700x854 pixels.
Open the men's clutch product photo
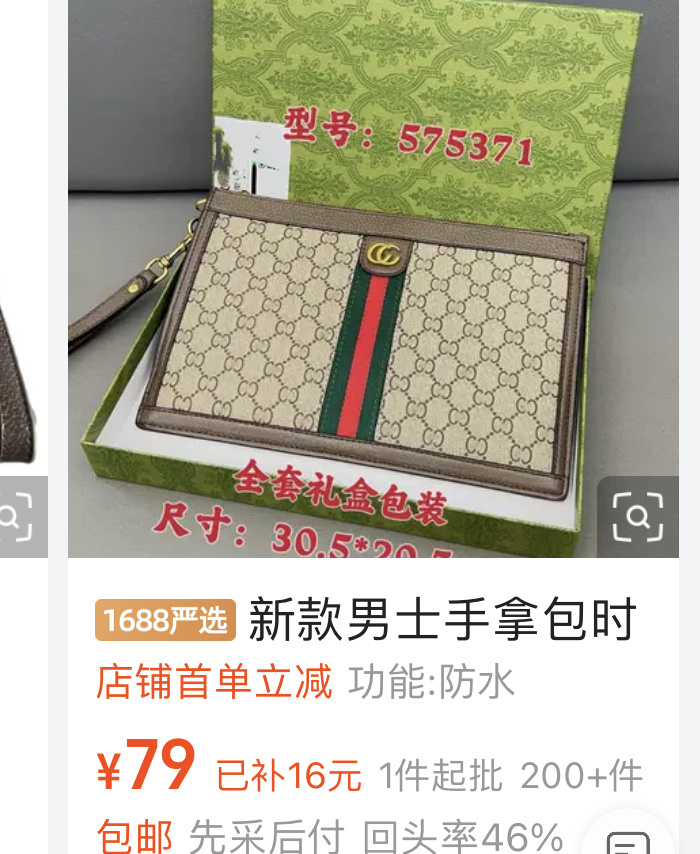tap(373, 278)
